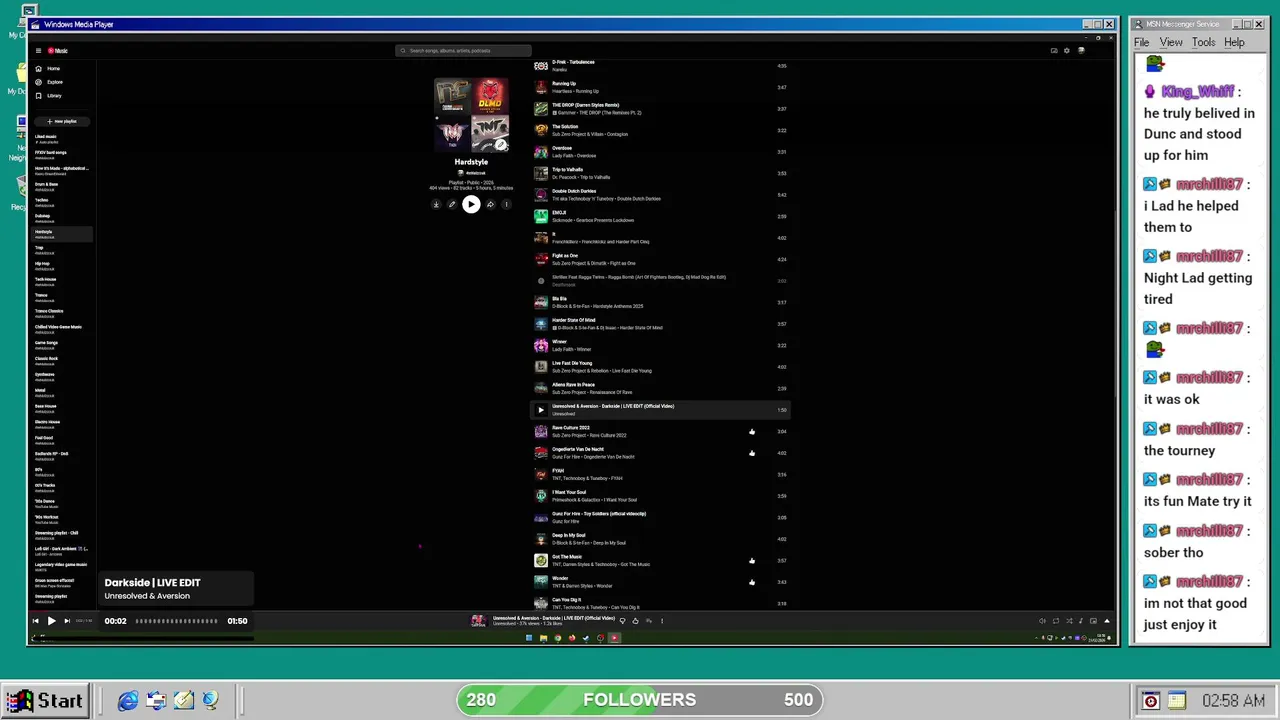1280x720 pixels.
Task: Open the File menu in MSN Messenger
Action: click(1141, 42)
